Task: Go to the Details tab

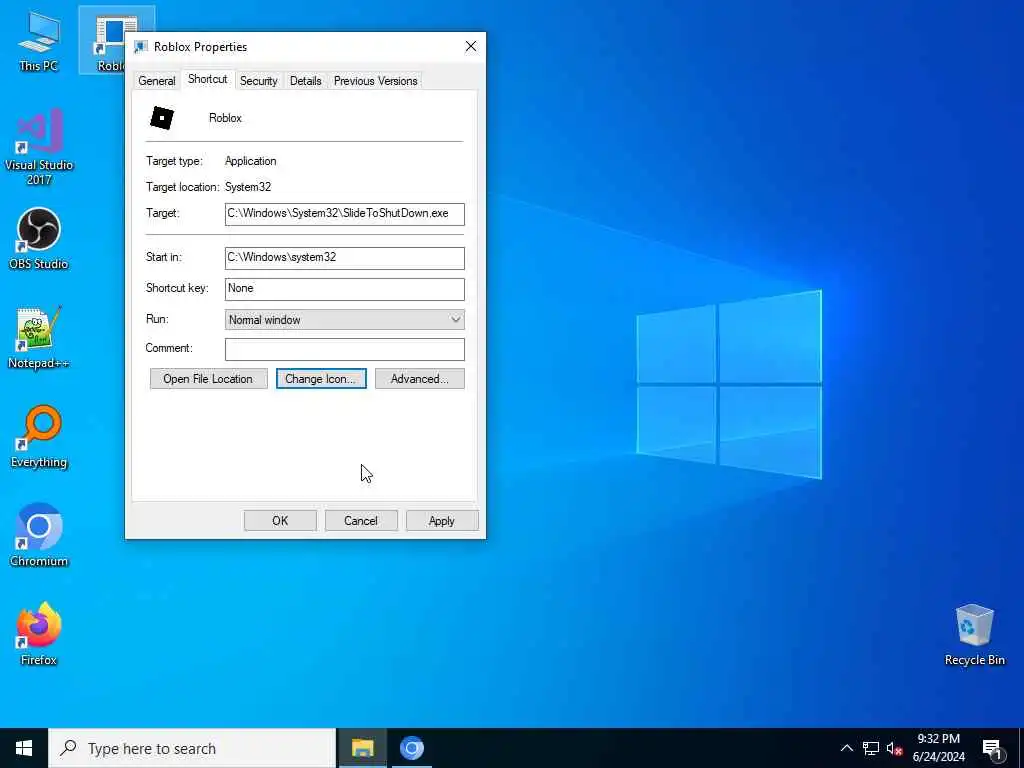Action: (306, 81)
